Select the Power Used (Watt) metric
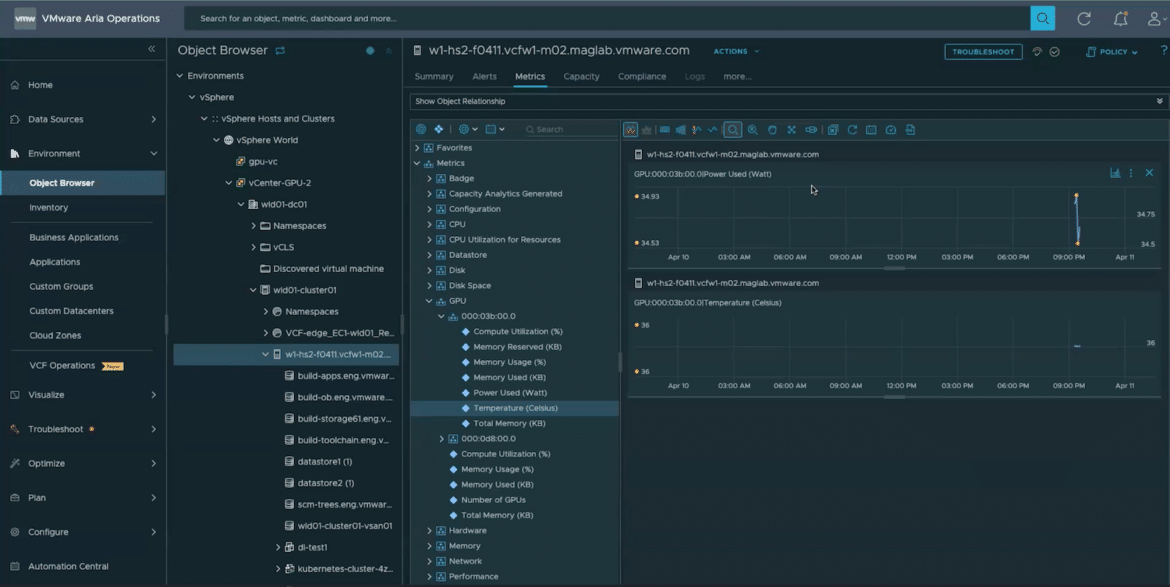Viewport: 1170px width, 587px height. (x=510, y=392)
